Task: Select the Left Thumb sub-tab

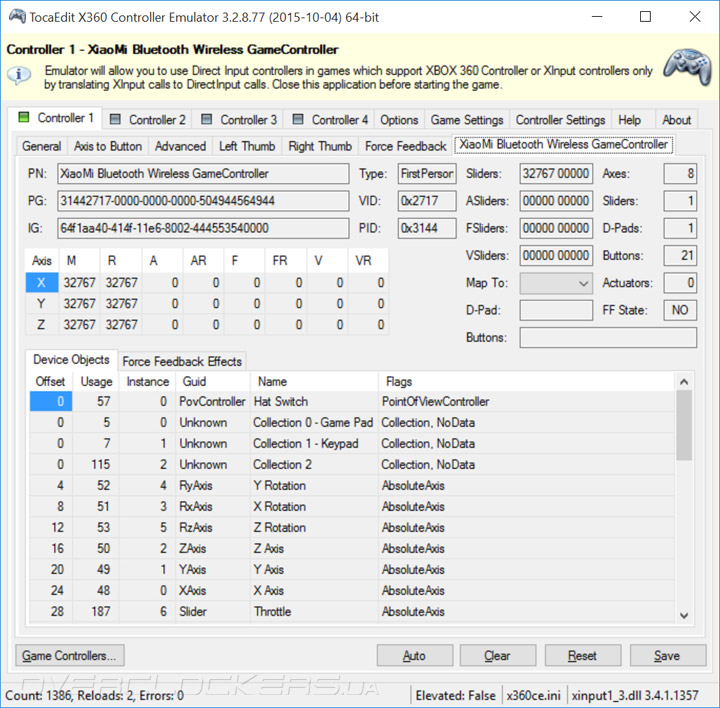Action: point(247,146)
